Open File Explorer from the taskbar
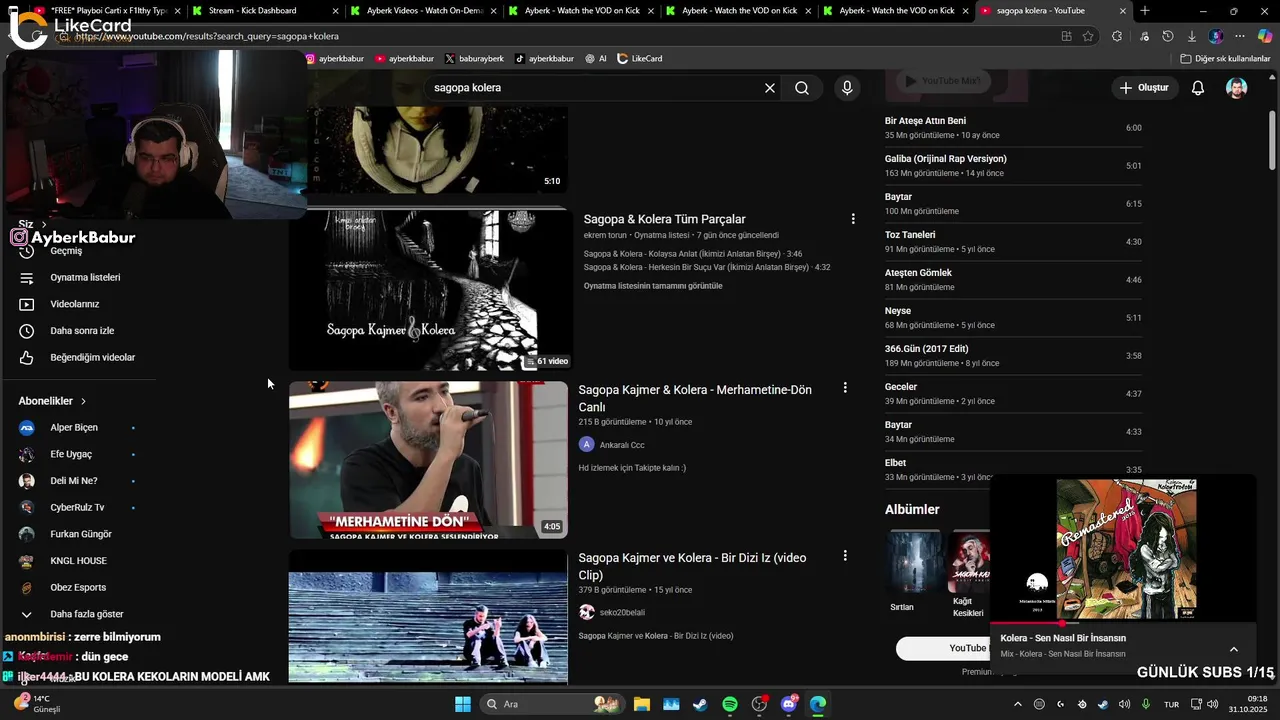This screenshot has width=1280, height=720. [x=641, y=704]
